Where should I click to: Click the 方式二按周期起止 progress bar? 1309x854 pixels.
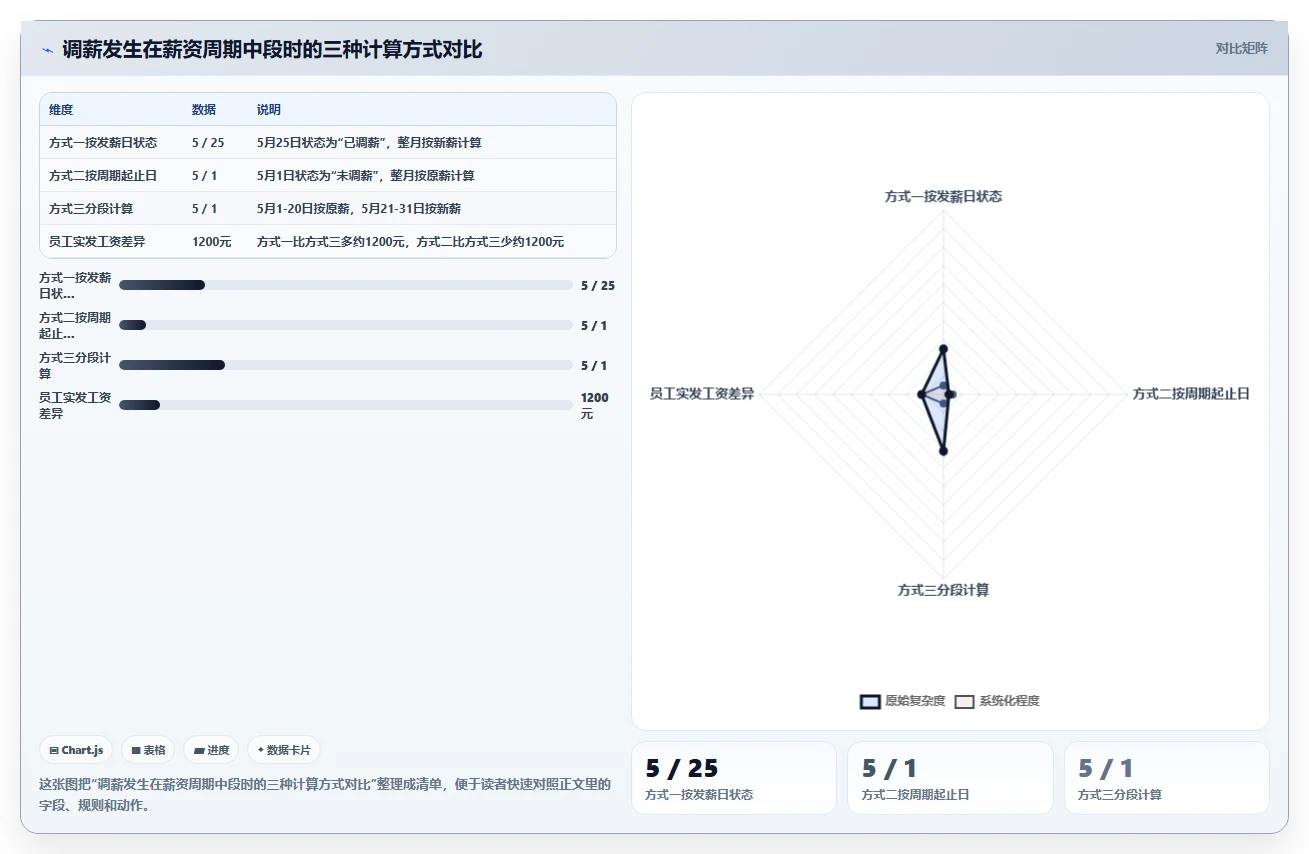(346, 325)
